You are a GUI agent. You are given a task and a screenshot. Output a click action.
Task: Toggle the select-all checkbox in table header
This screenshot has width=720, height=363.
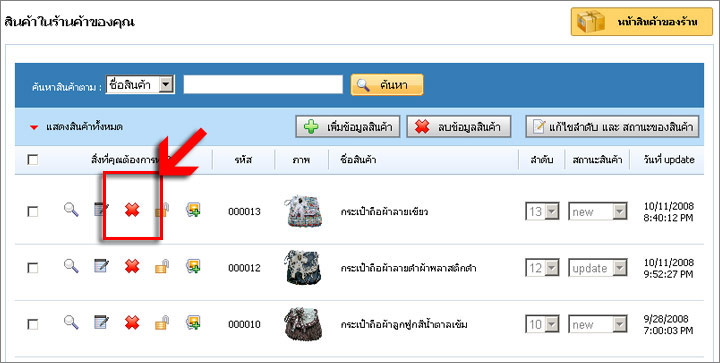pyautogui.click(x=33, y=160)
